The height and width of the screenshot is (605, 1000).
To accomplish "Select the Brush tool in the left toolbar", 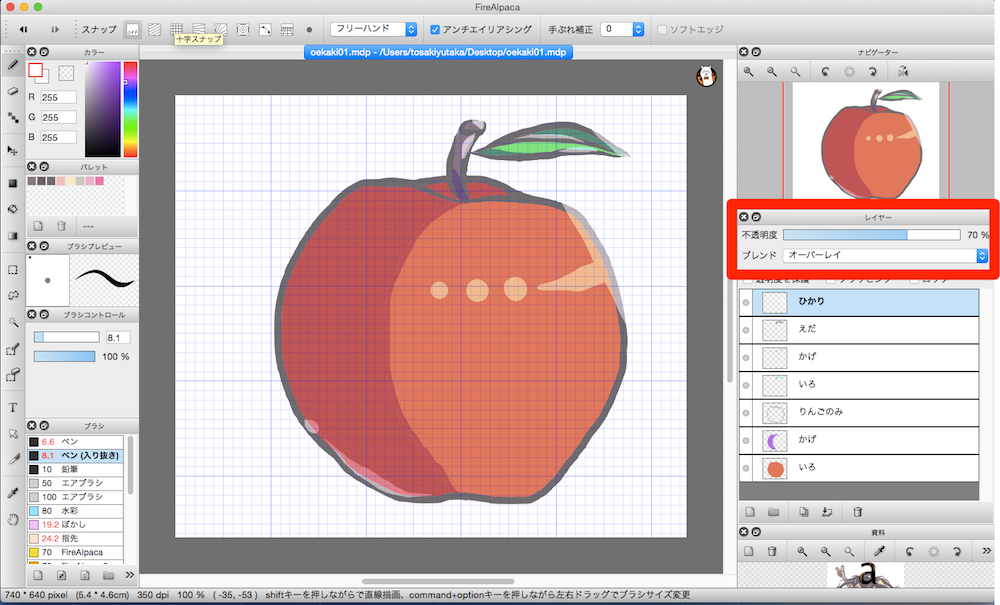I will (13, 64).
